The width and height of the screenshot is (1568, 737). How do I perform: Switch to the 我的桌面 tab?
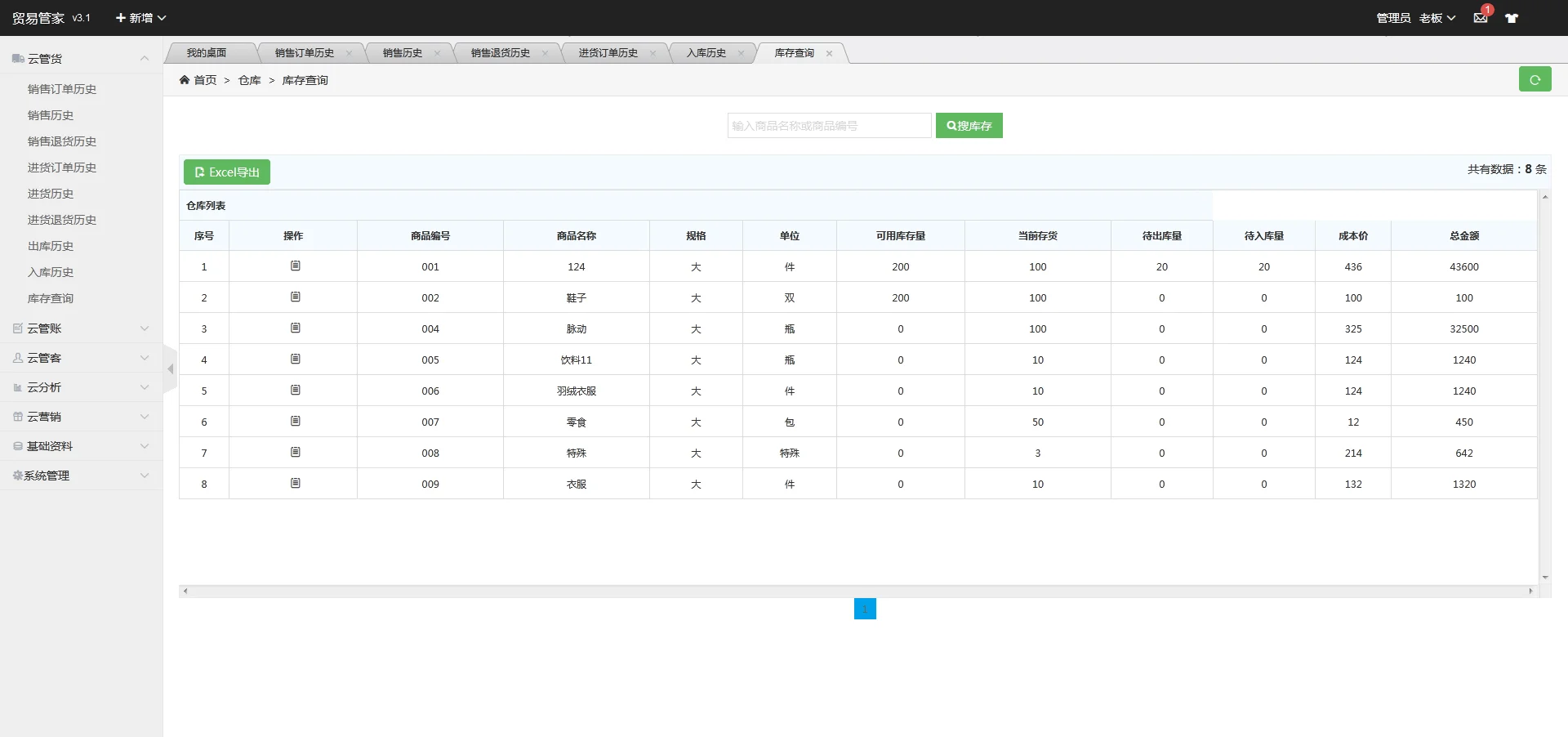coord(207,53)
